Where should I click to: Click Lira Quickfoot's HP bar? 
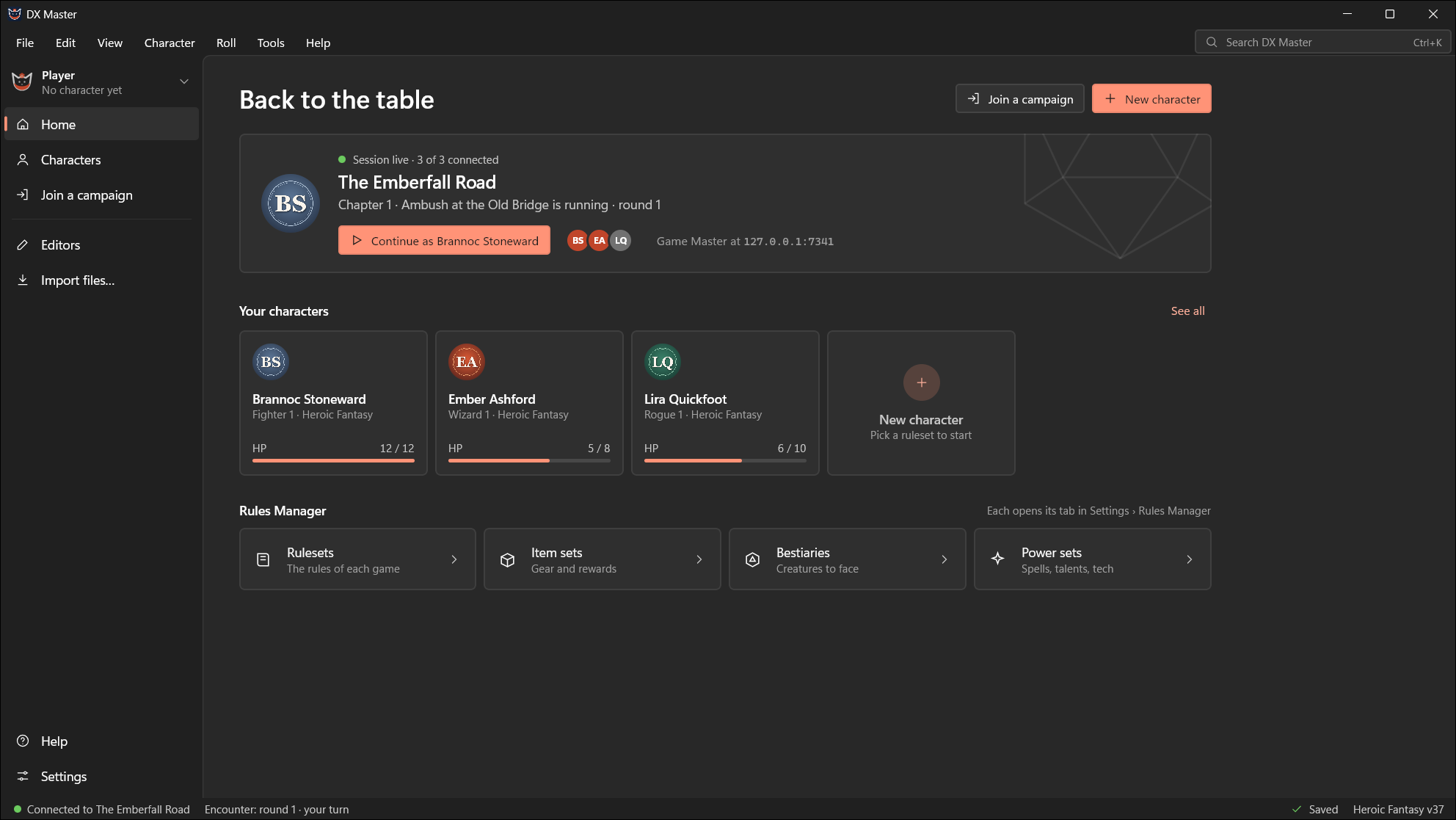click(725, 460)
